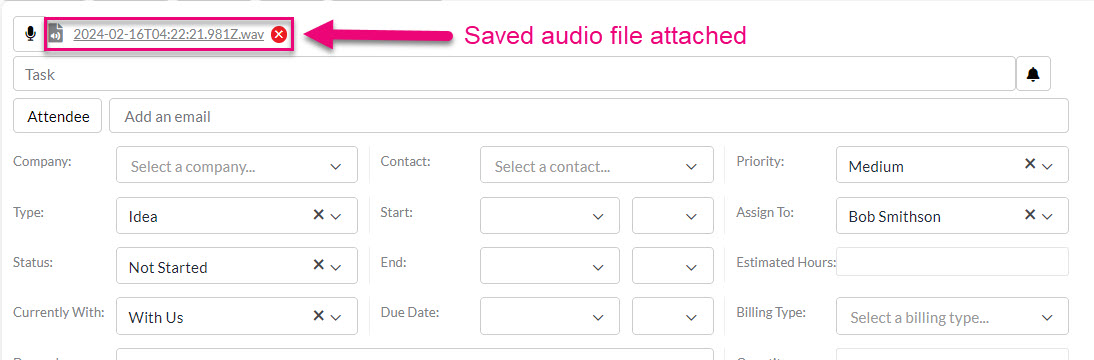
Task: Remove the attached wav file with the red X
Action: click(279, 34)
